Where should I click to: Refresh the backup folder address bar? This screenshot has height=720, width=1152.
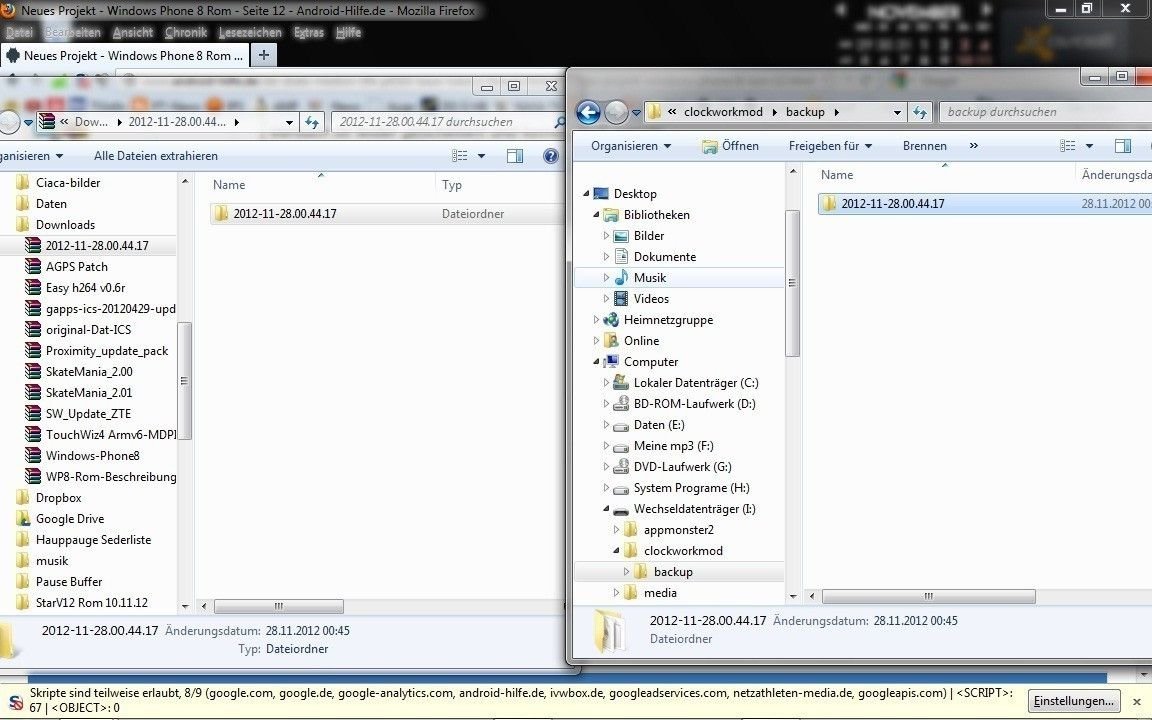point(920,112)
